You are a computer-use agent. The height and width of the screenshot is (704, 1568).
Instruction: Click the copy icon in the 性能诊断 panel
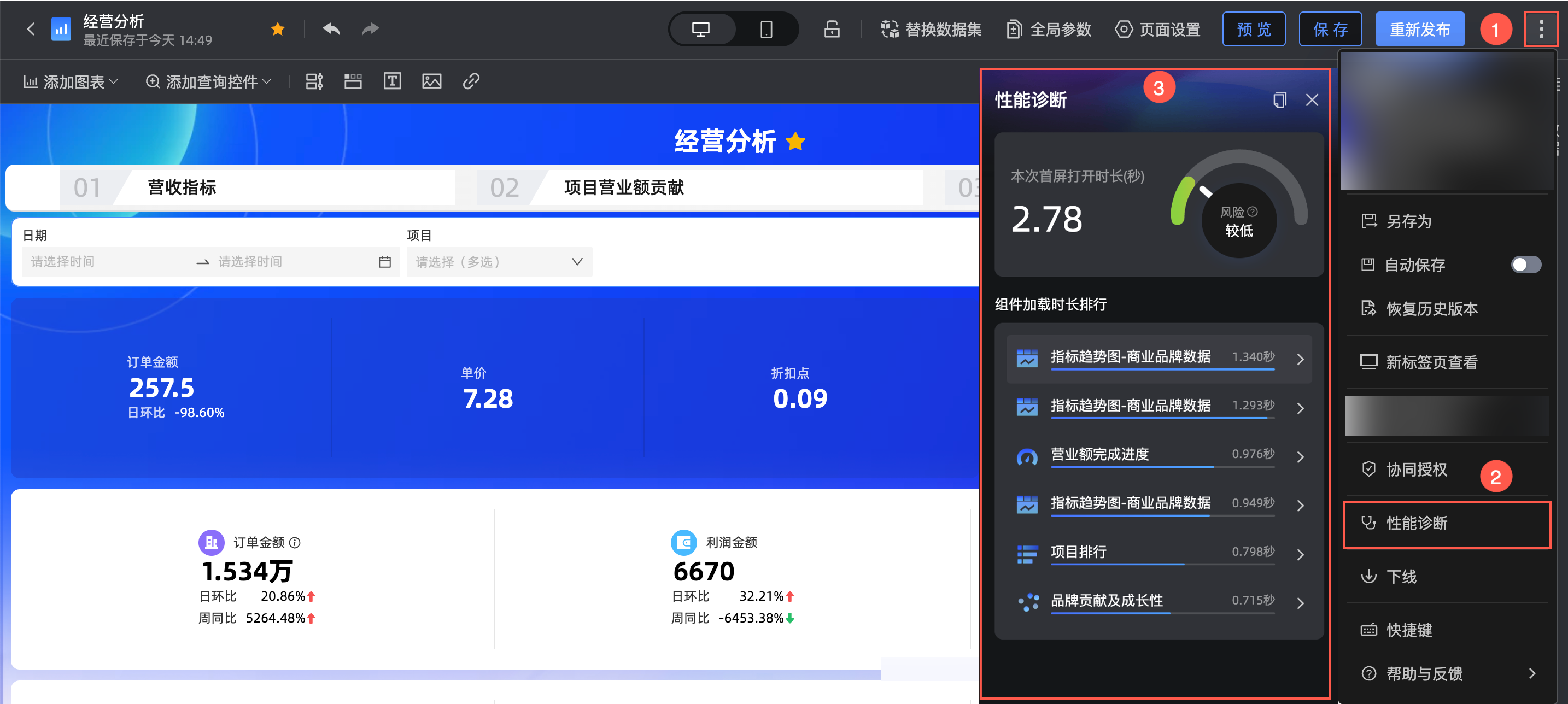pyautogui.click(x=1279, y=100)
